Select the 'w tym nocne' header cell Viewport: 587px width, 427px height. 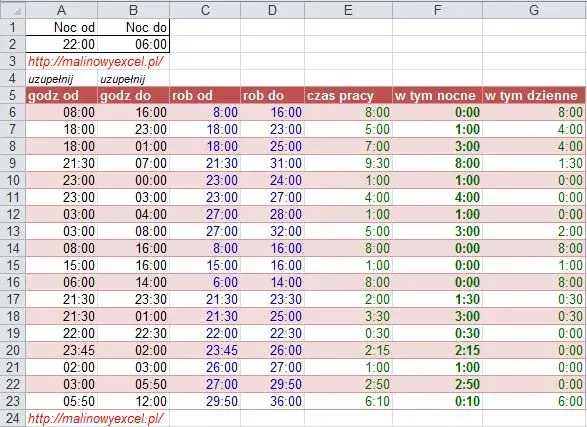pyautogui.click(x=437, y=95)
